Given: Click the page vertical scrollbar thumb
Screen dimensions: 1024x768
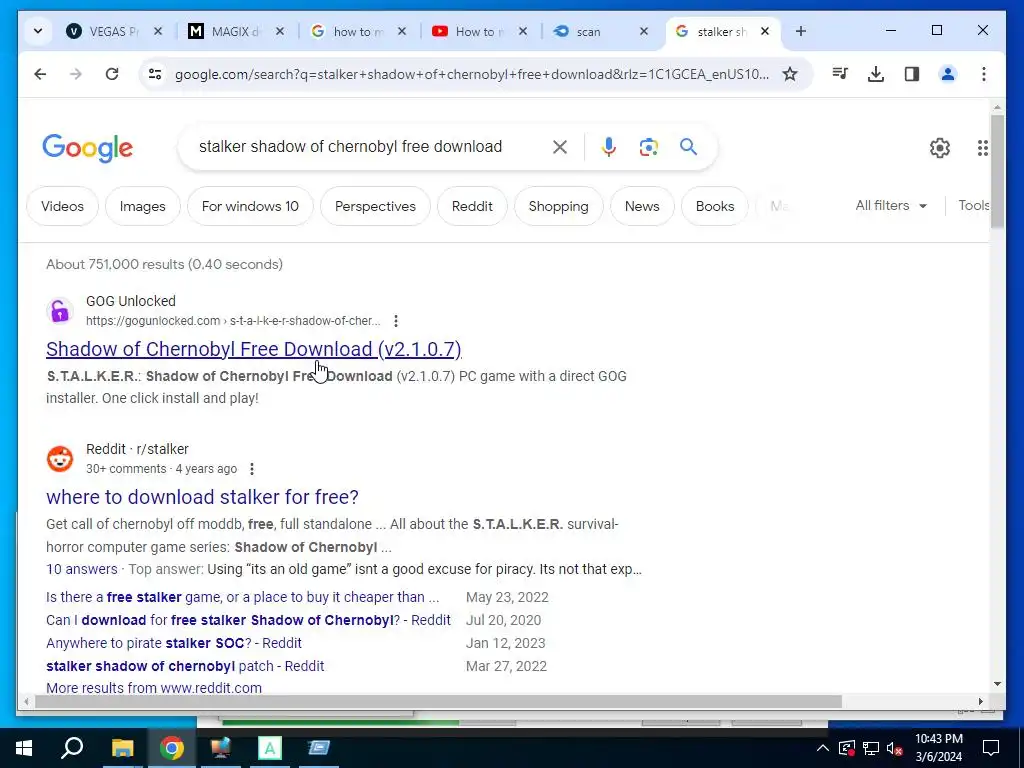Looking at the screenshot, I should (x=997, y=171).
